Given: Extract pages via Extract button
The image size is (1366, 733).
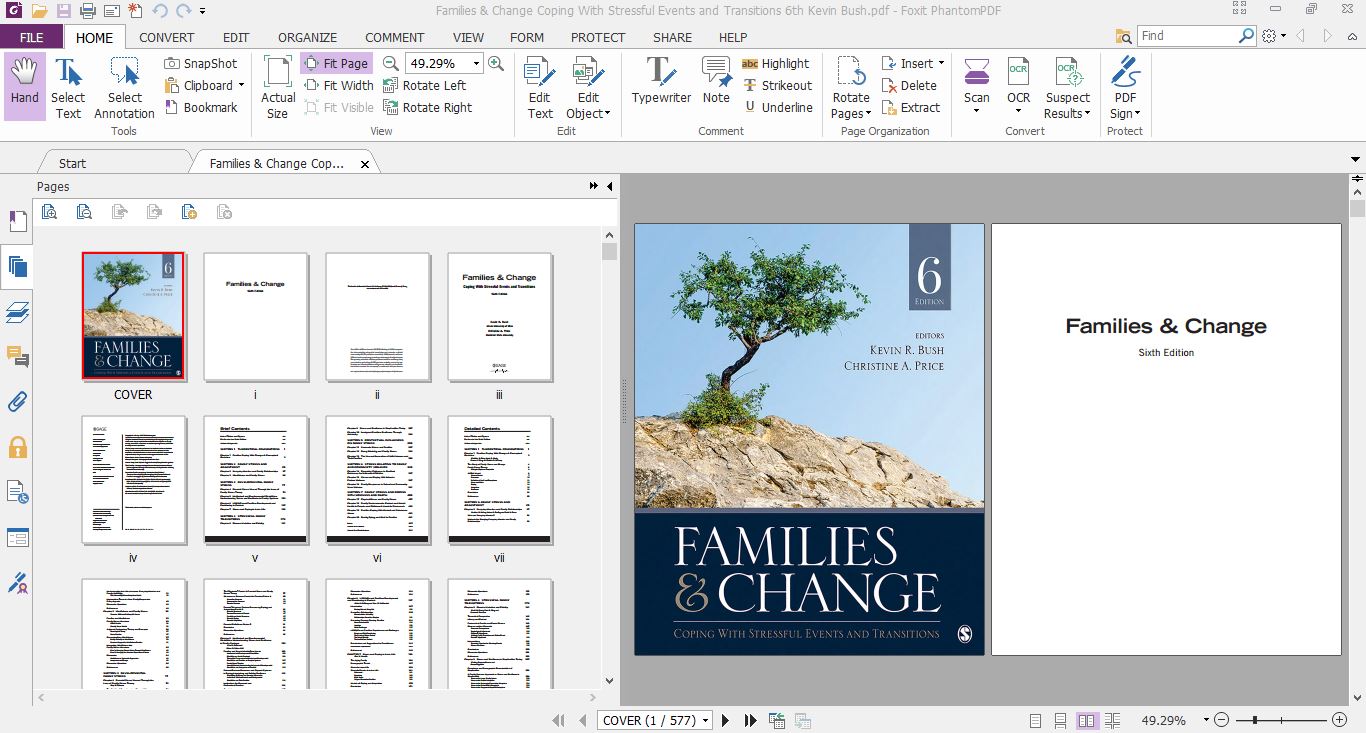Looking at the screenshot, I should (x=911, y=107).
